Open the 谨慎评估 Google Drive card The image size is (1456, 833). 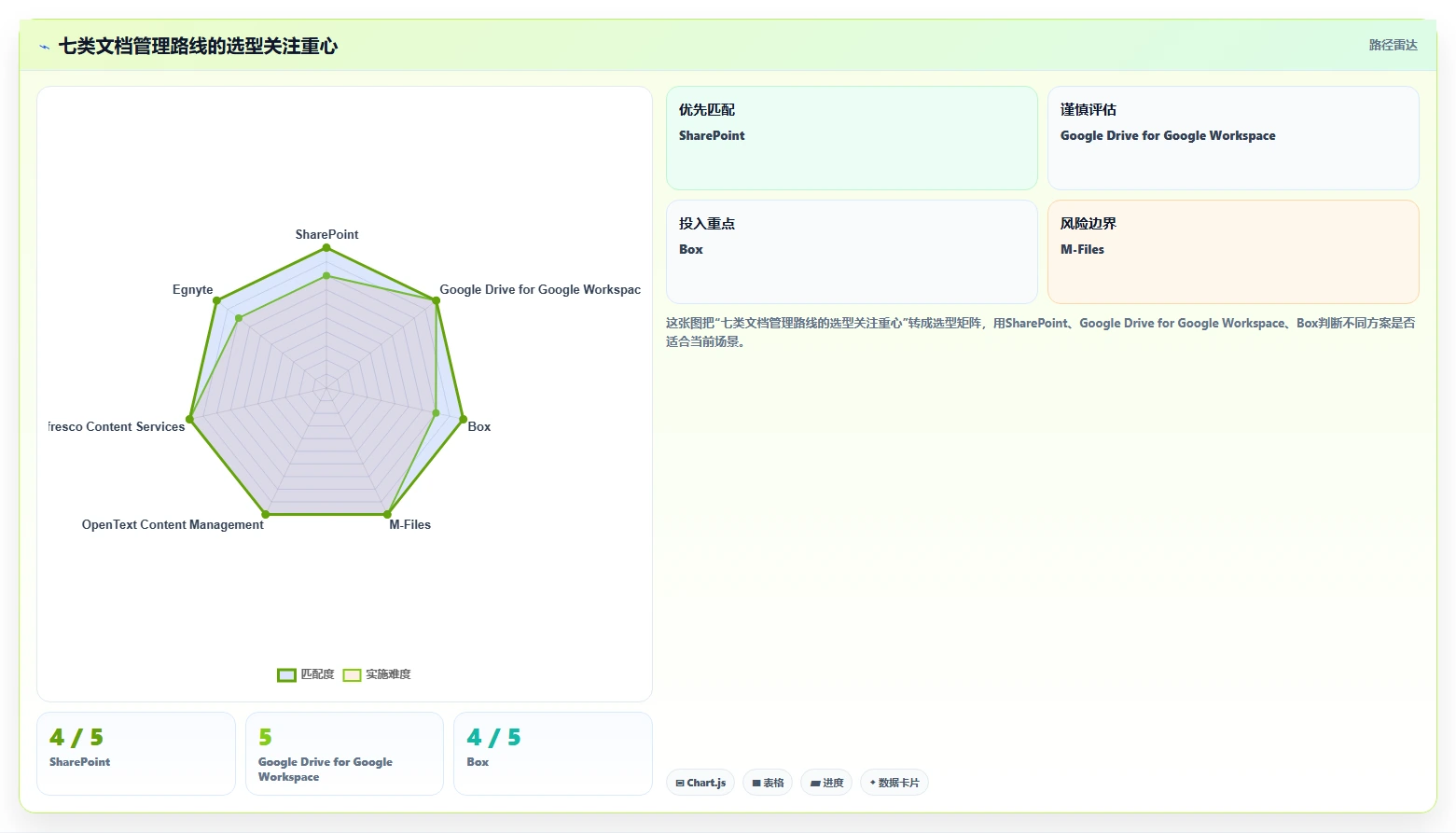click(1233, 138)
